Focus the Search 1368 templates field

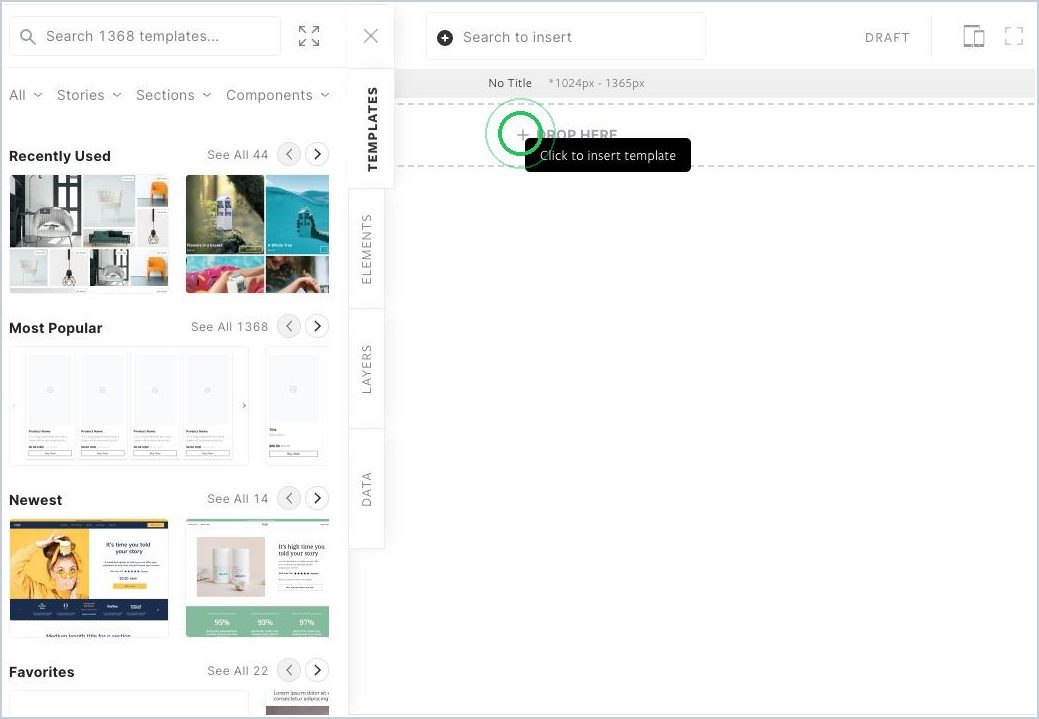pyautogui.click(x=145, y=36)
